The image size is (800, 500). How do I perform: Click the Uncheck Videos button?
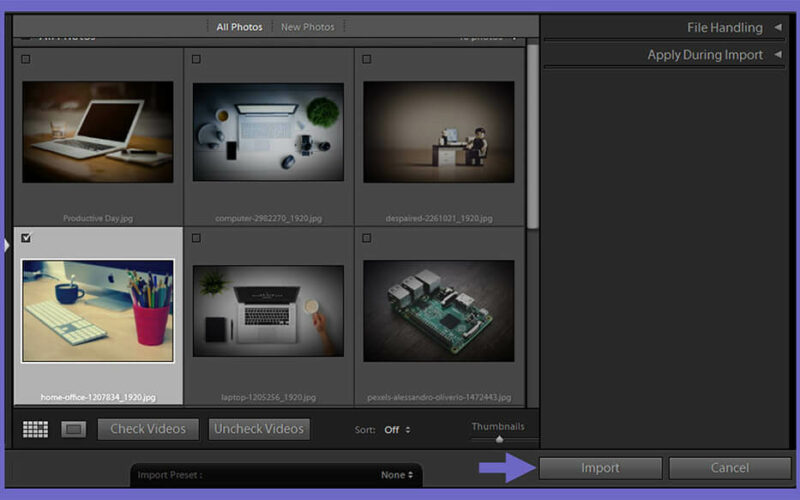tap(259, 429)
